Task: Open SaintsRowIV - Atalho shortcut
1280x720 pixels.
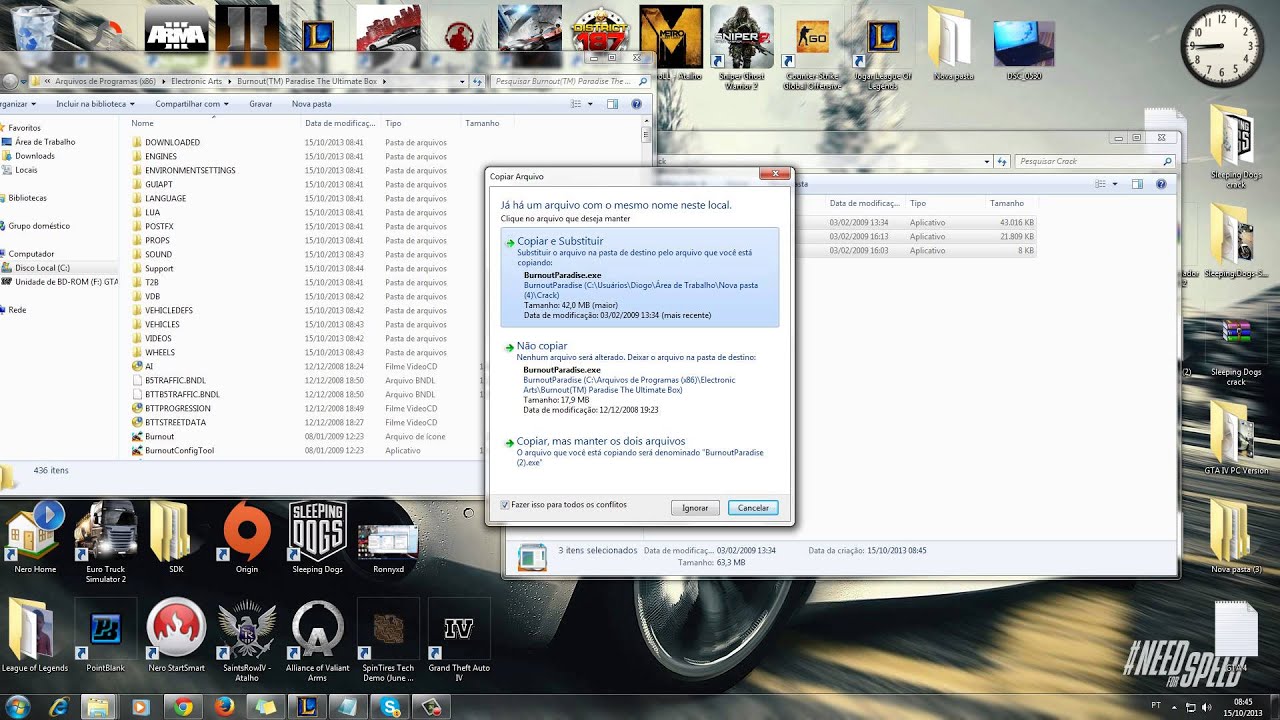Action: point(247,640)
